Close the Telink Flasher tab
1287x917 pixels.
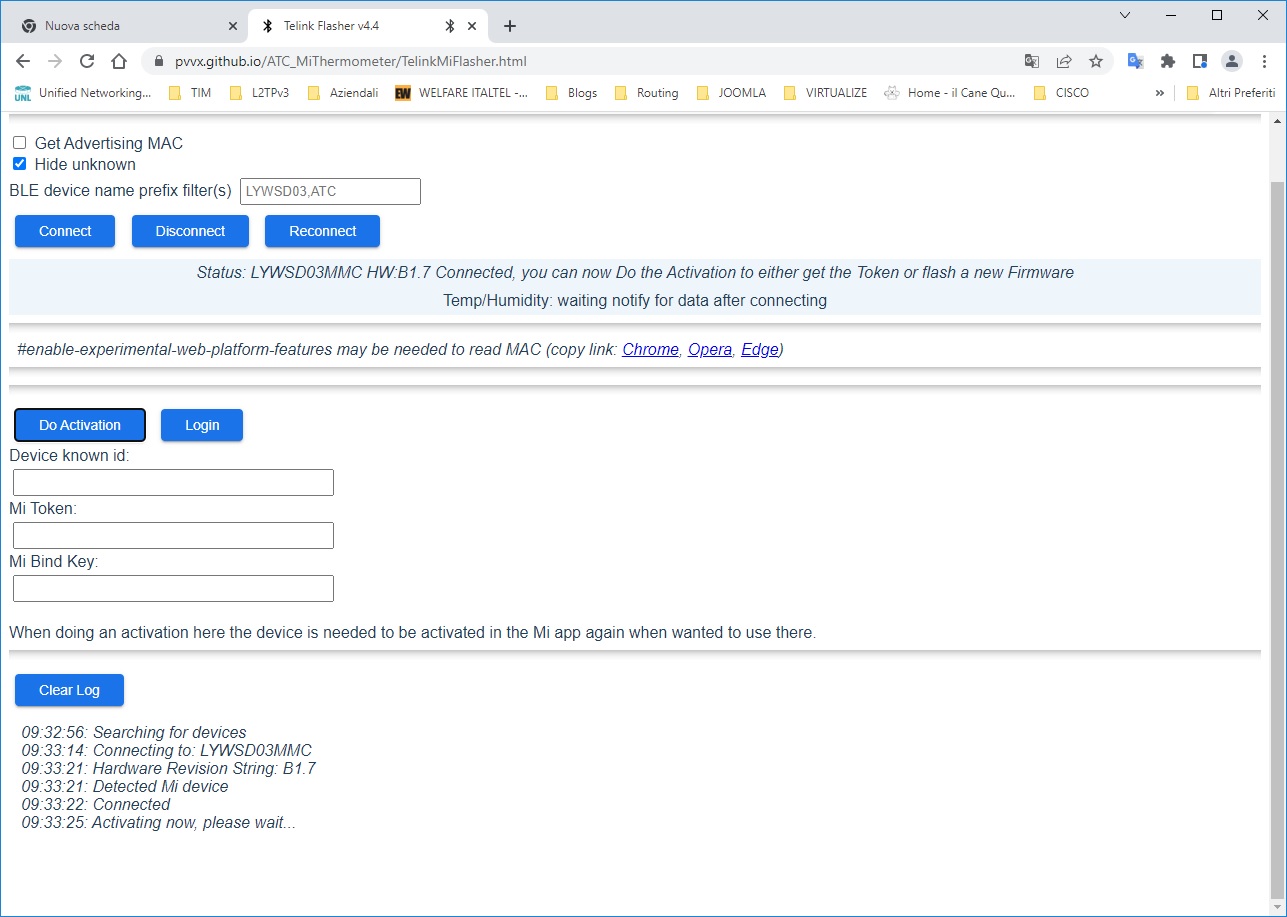pyautogui.click(x=472, y=26)
